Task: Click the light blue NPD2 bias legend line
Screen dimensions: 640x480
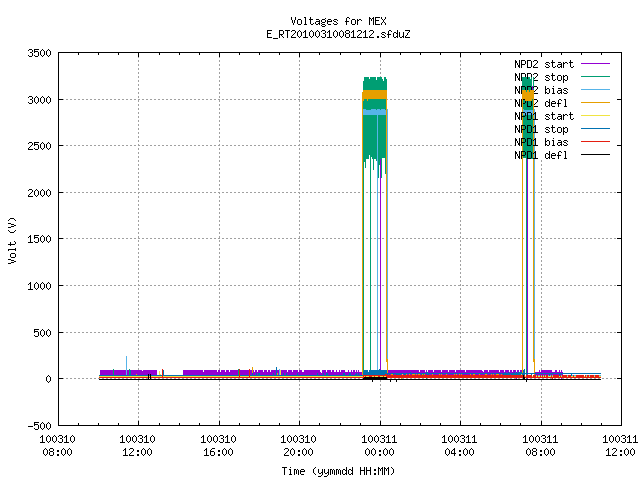Action: click(x=595, y=90)
